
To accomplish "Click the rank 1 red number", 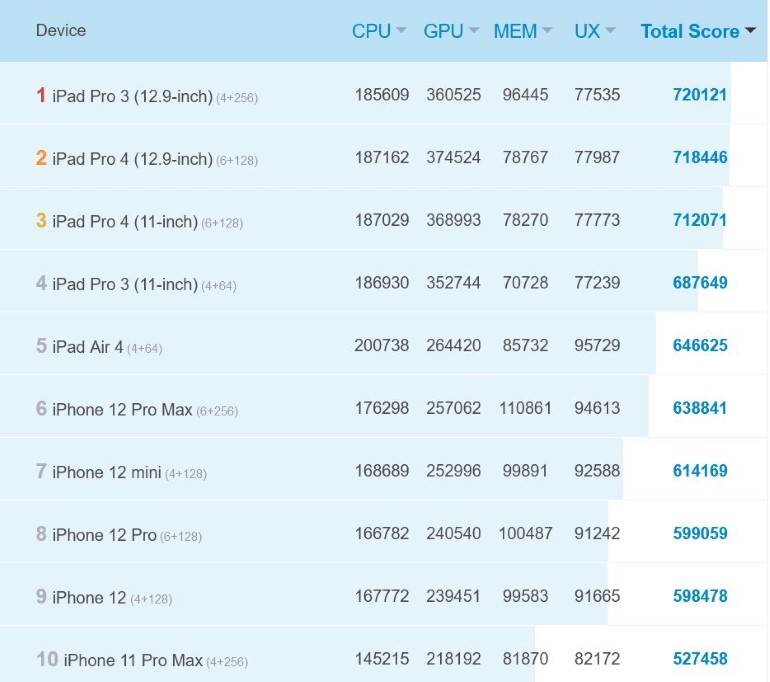I will (41, 95).
